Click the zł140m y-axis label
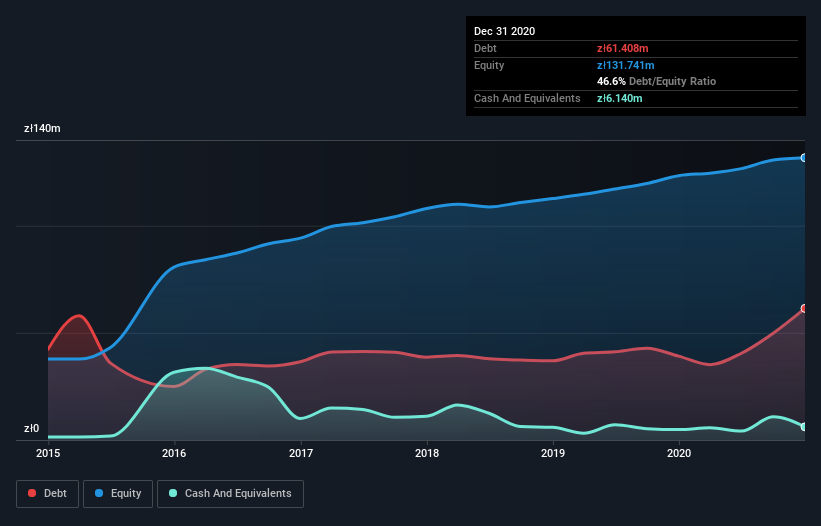 42,128
